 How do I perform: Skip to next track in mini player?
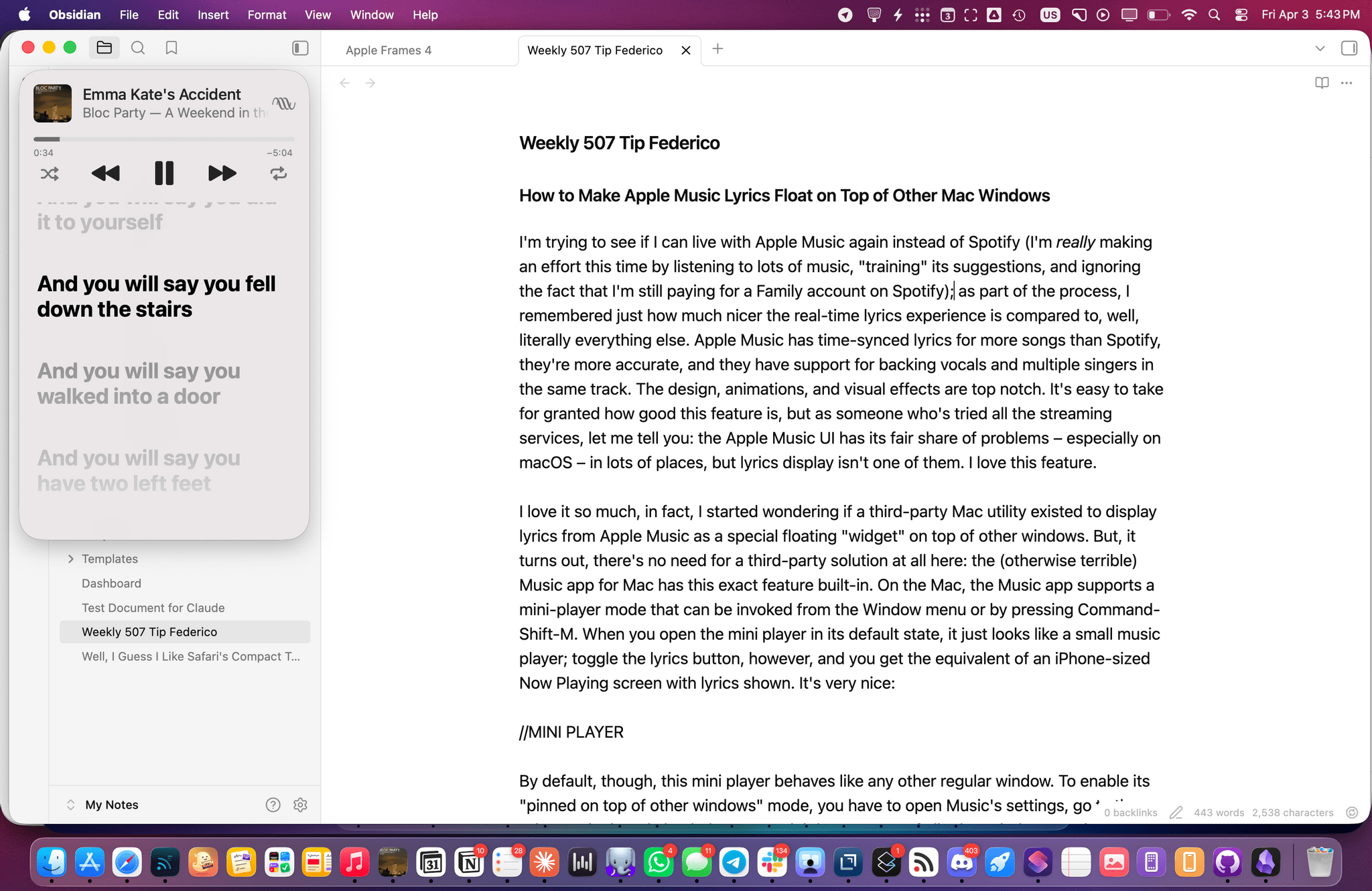point(222,174)
